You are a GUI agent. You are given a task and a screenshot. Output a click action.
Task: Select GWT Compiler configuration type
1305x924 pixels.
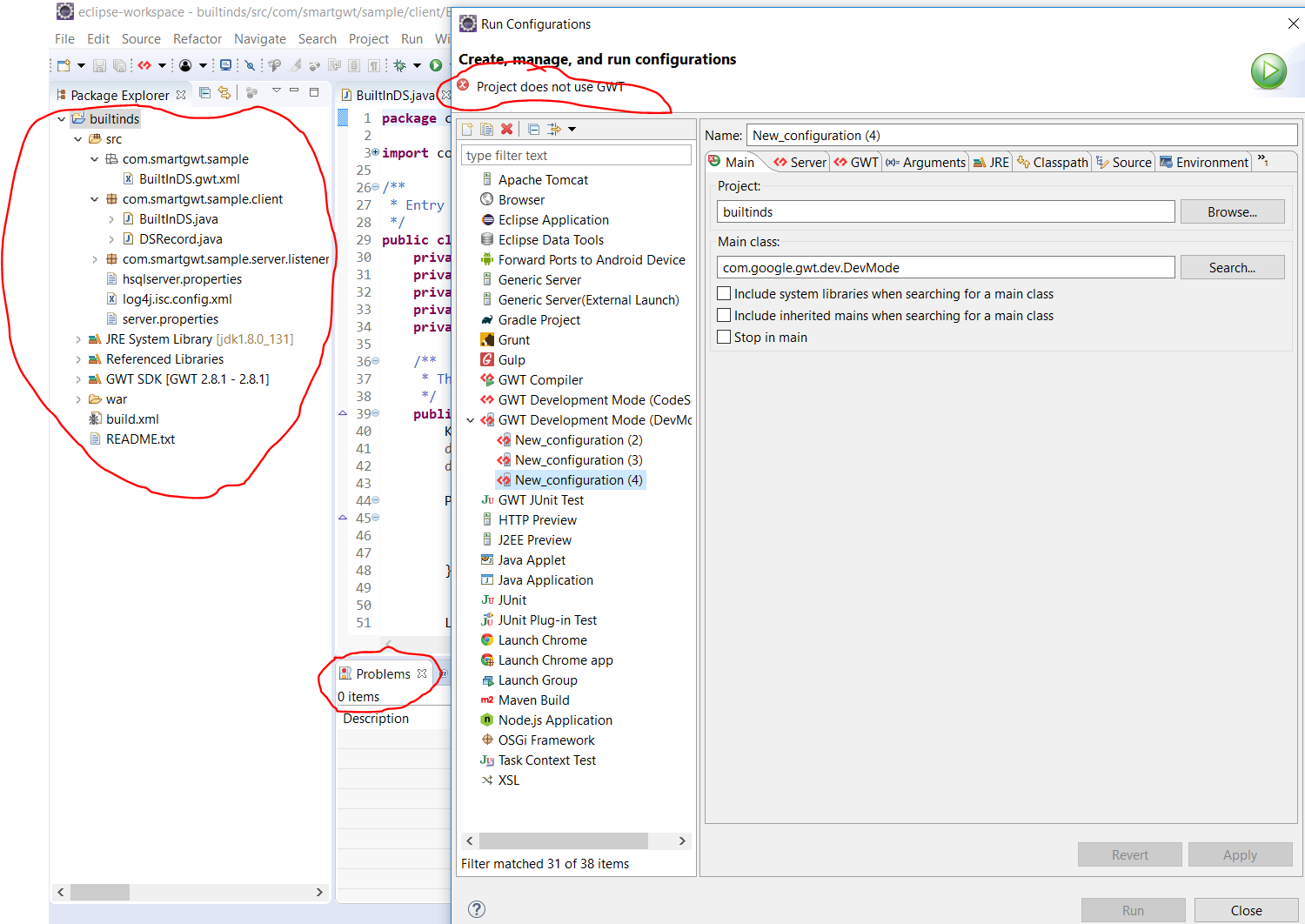pyautogui.click(x=540, y=380)
